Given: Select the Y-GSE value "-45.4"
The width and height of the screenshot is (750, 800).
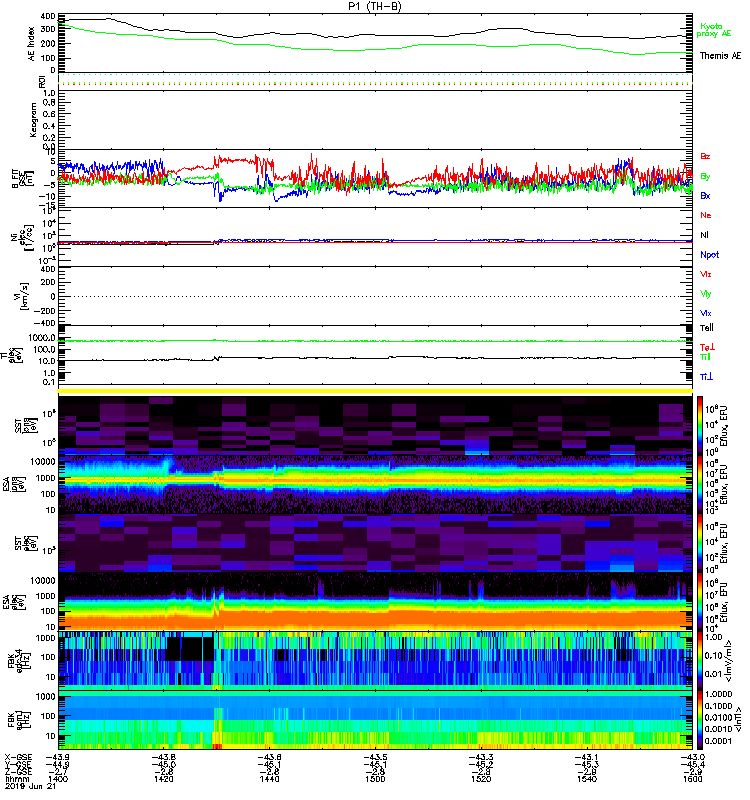Looking at the screenshot, I should click(693, 764).
